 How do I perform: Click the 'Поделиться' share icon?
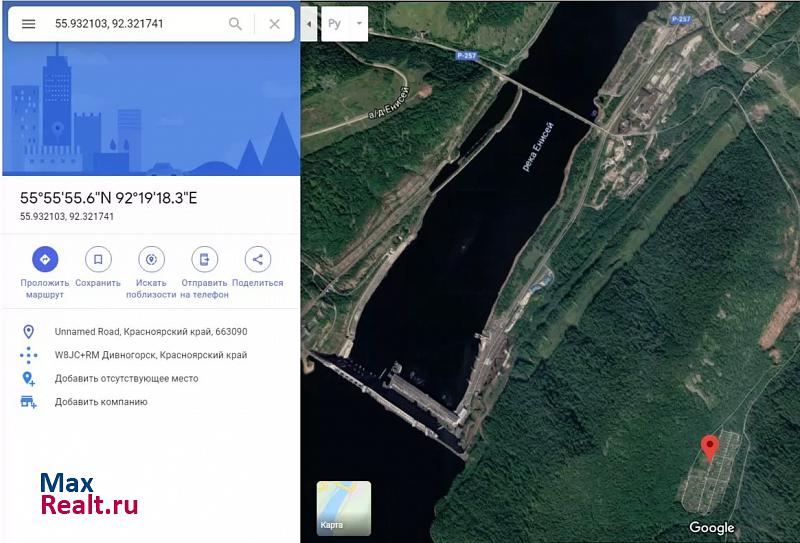coord(257,260)
